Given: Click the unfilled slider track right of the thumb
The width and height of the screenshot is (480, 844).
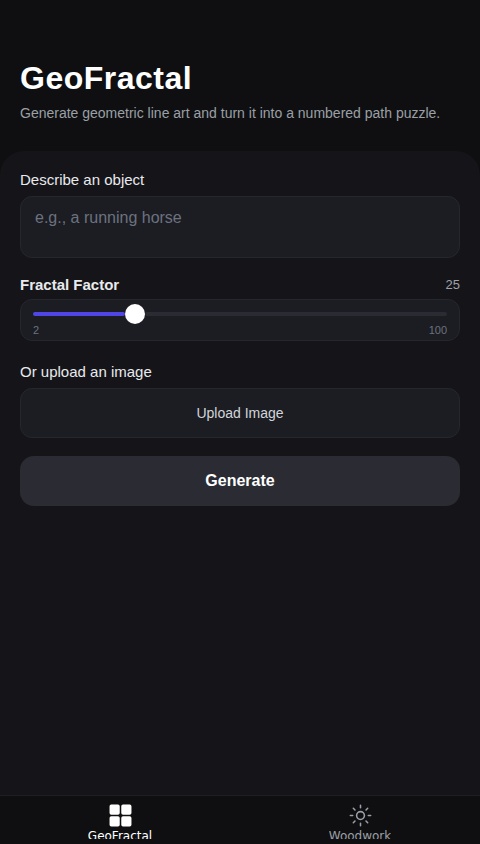Looking at the screenshot, I should coord(295,314).
